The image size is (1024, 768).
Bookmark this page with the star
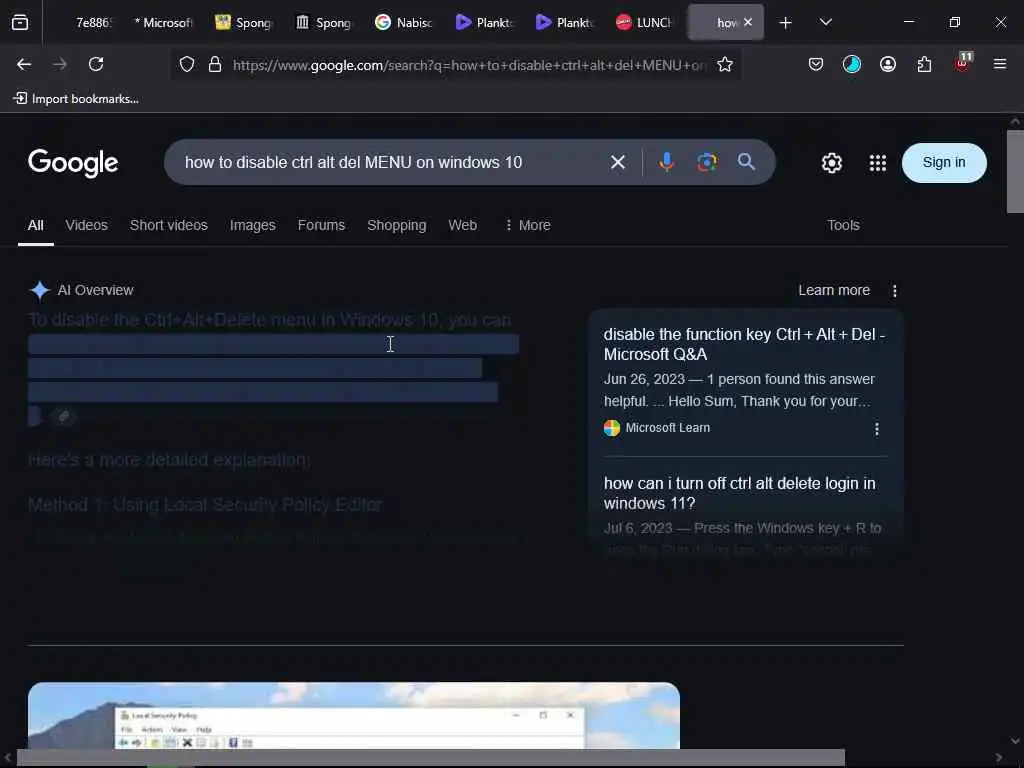725,64
